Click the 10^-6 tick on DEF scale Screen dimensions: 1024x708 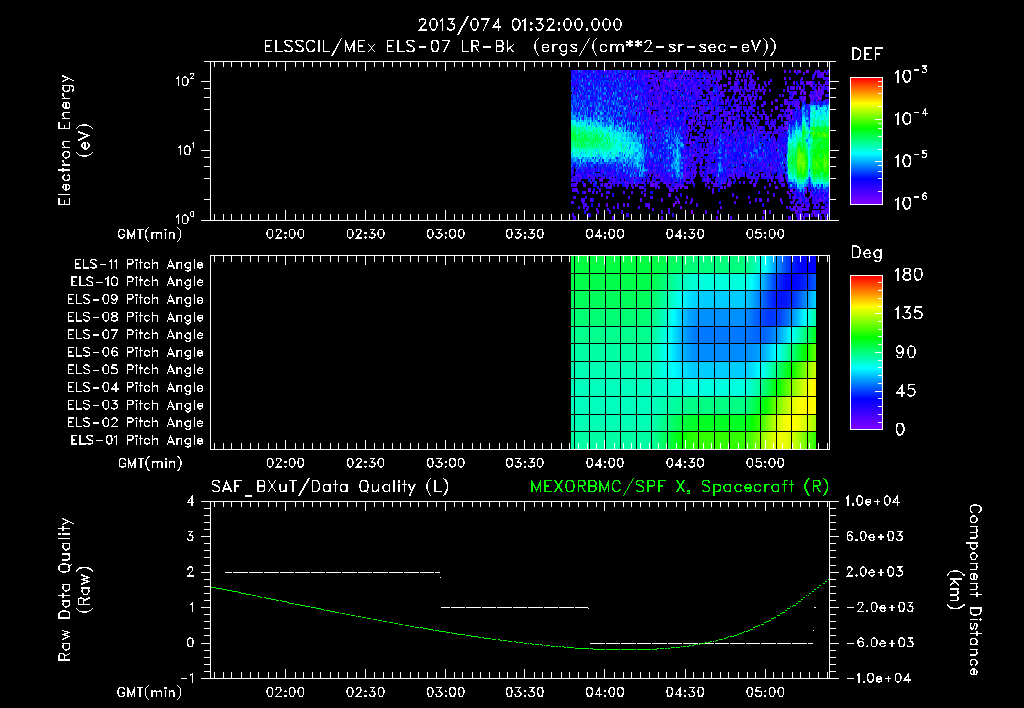(x=910, y=202)
